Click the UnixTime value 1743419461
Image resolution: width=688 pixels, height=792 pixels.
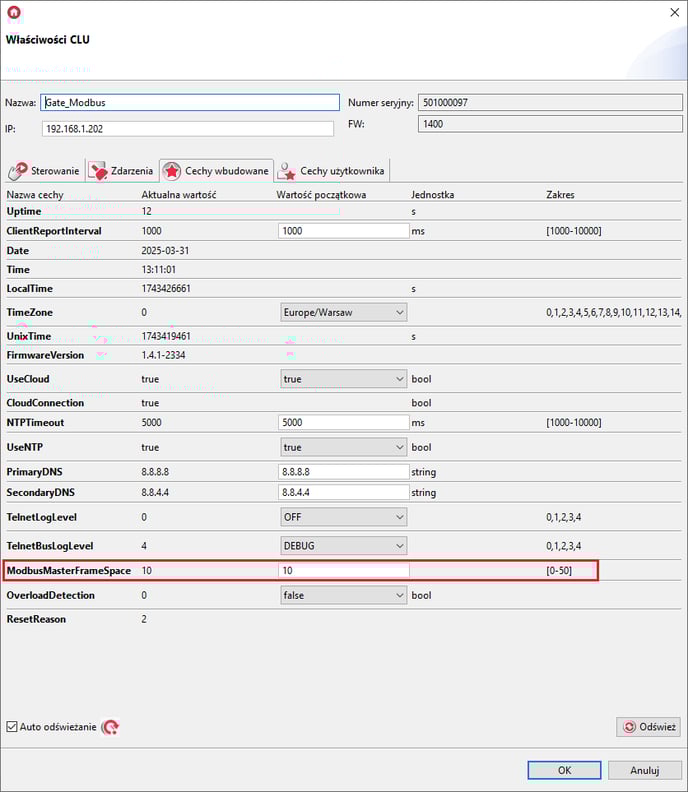[166, 336]
